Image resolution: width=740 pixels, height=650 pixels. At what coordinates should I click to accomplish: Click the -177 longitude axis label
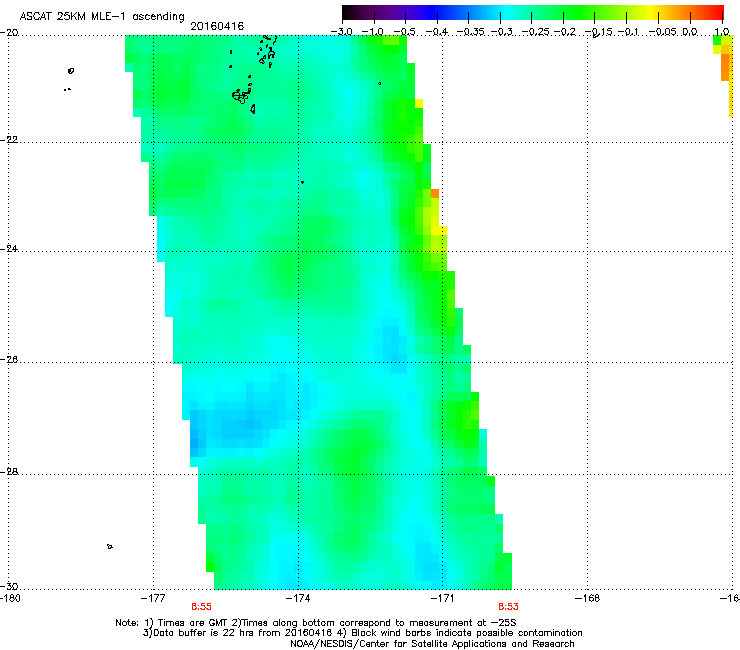point(153,598)
